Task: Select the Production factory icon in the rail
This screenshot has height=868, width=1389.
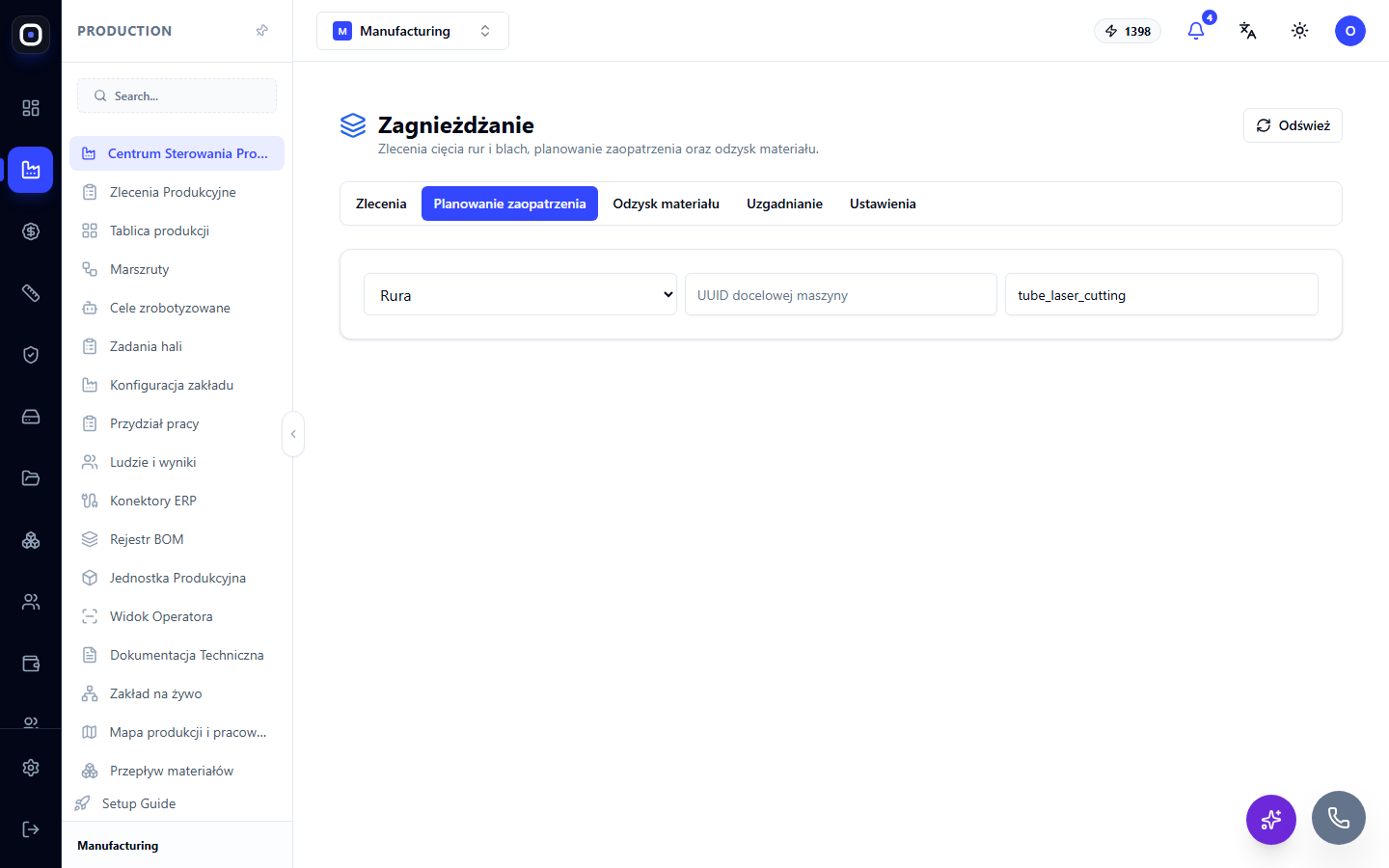Action: point(31,170)
